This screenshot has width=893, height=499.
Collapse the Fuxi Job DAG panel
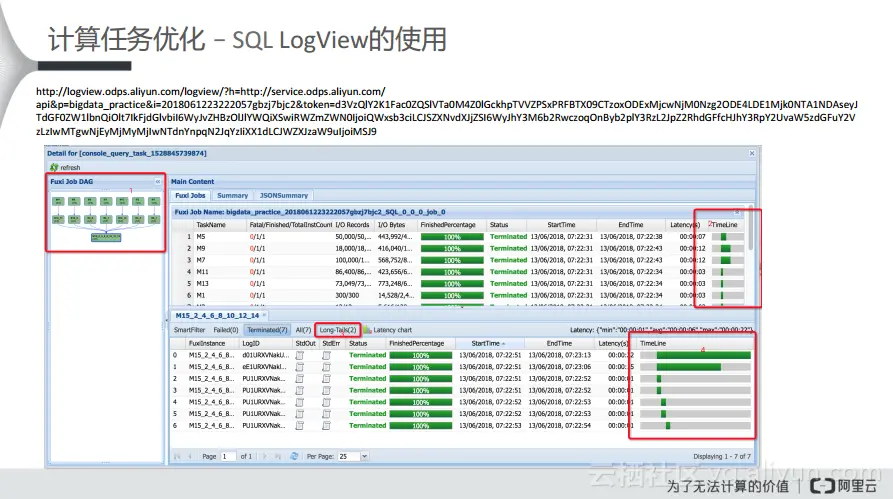pos(158,182)
